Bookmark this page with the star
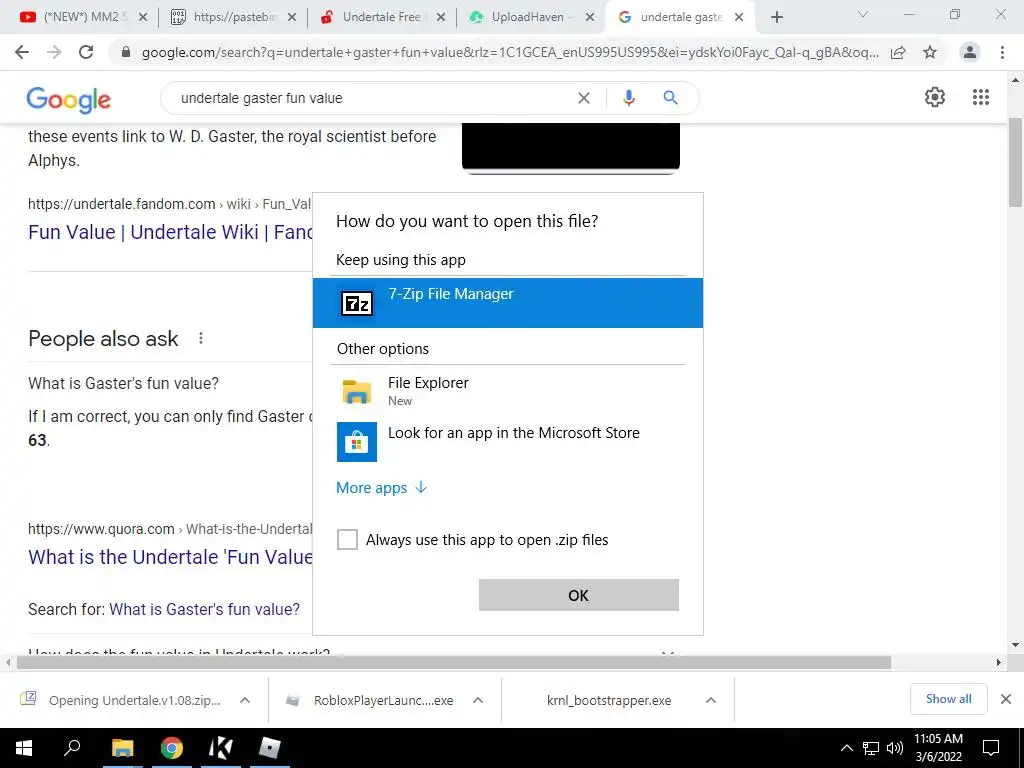 tap(930, 52)
